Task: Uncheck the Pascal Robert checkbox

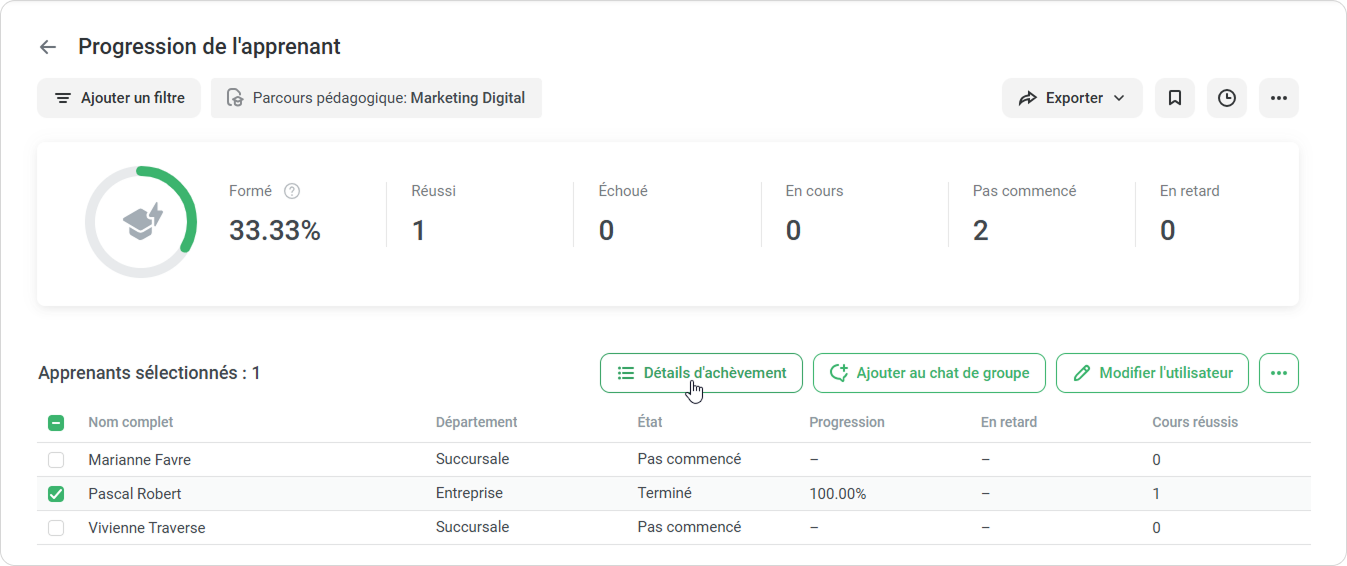Action: coord(56,494)
